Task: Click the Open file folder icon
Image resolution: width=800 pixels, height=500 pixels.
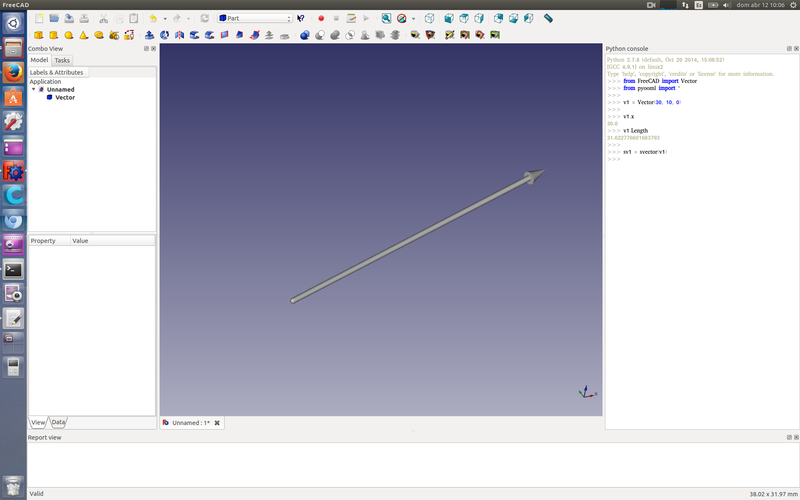Action: [54, 18]
